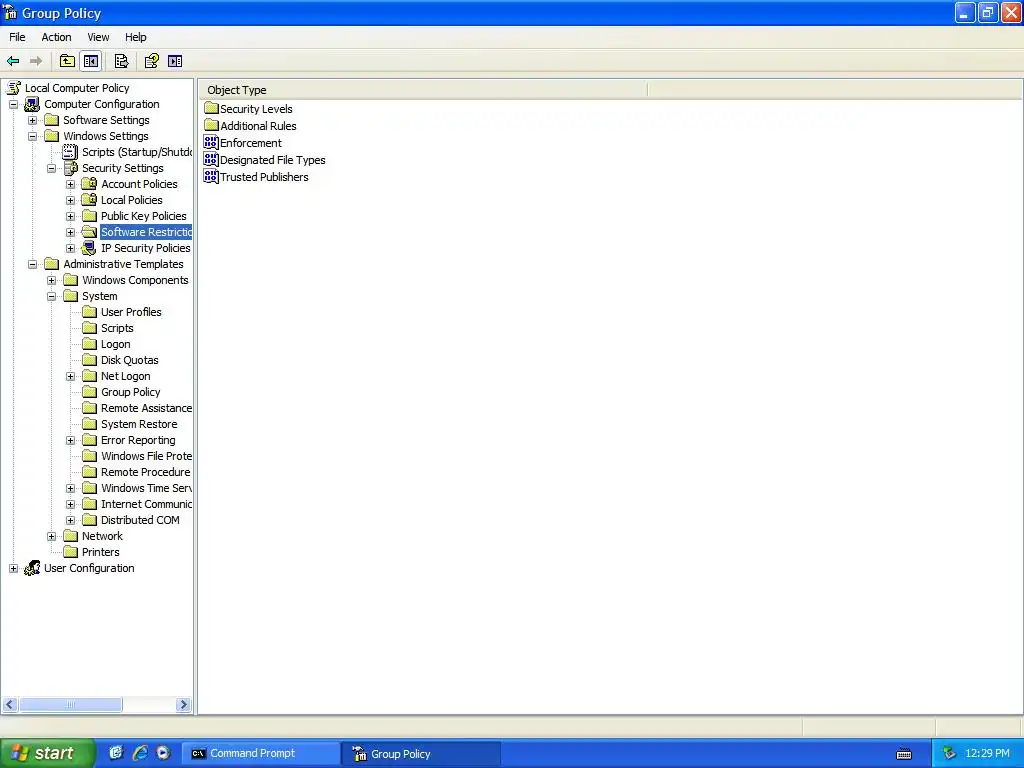
Task: Click the Internet Explorer quick launch icon
Action: tap(140, 753)
